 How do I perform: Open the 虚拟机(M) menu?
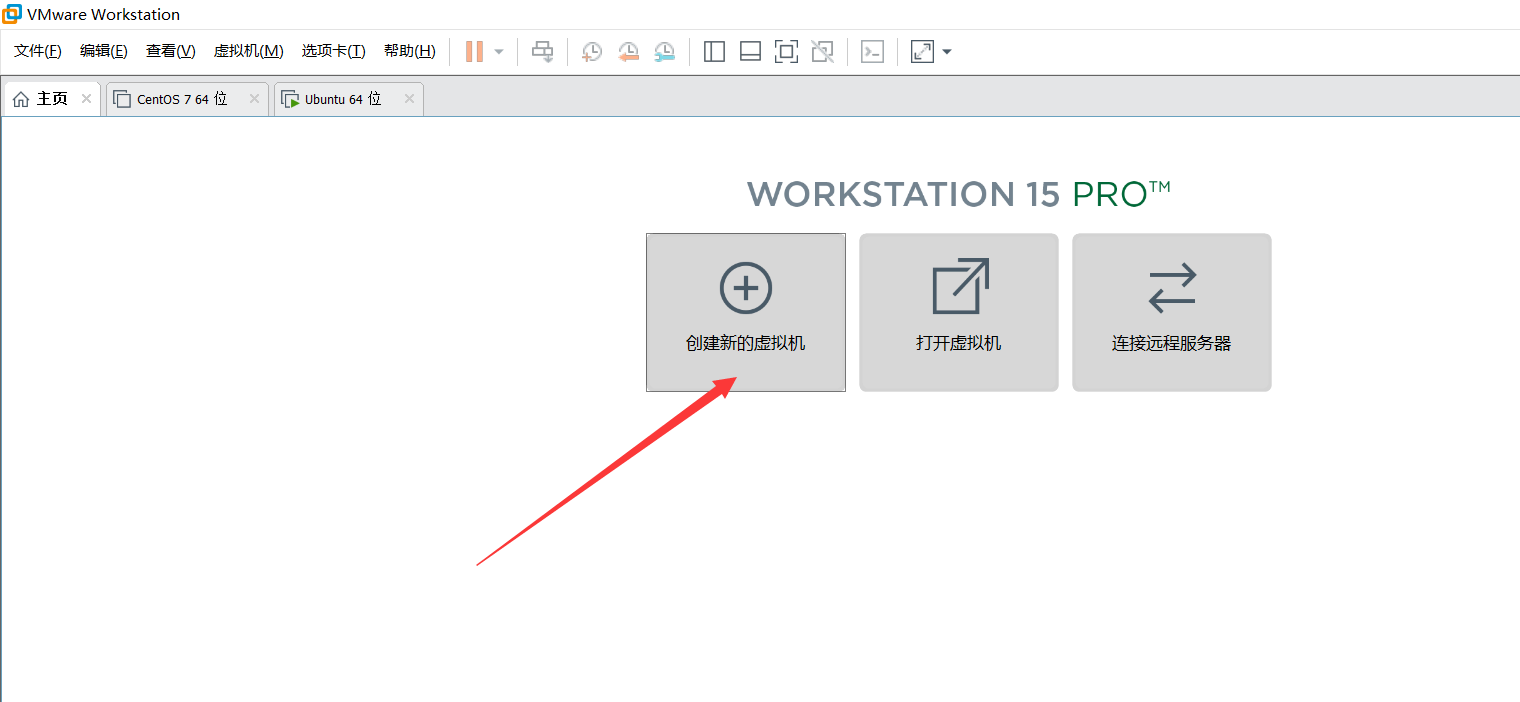[x=249, y=51]
